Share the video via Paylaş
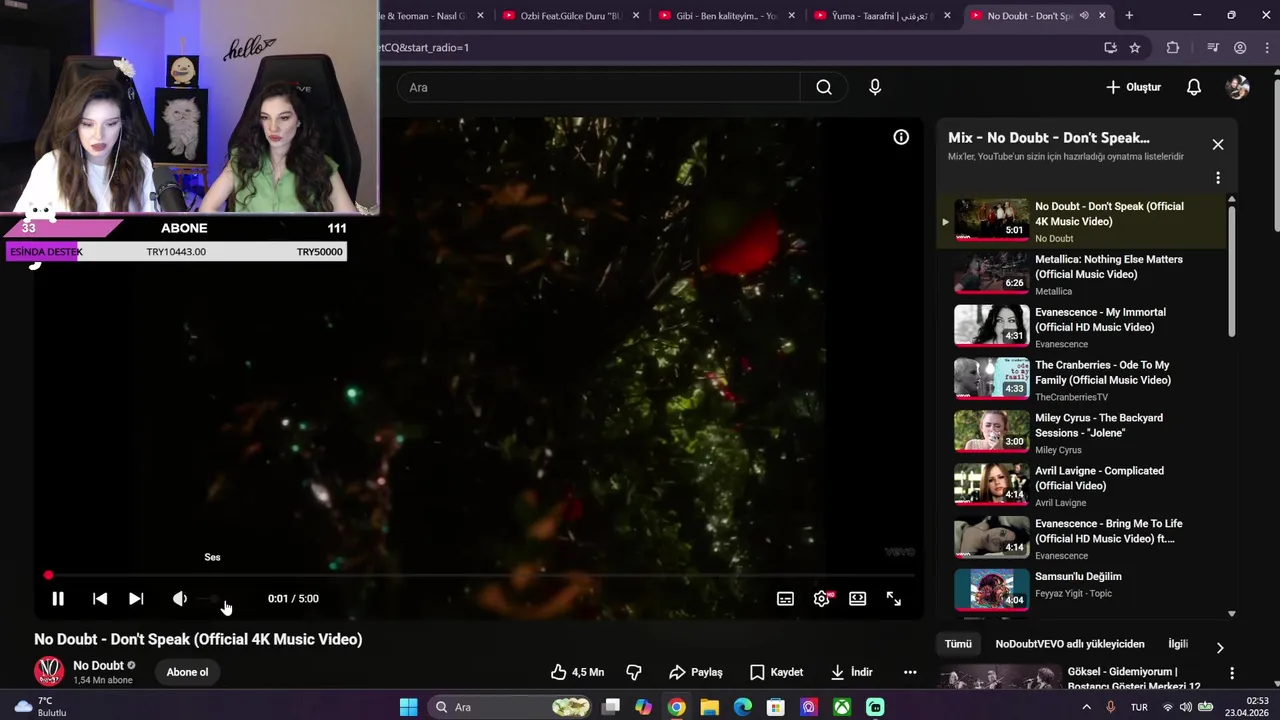The width and height of the screenshot is (1280, 720). [696, 672]
